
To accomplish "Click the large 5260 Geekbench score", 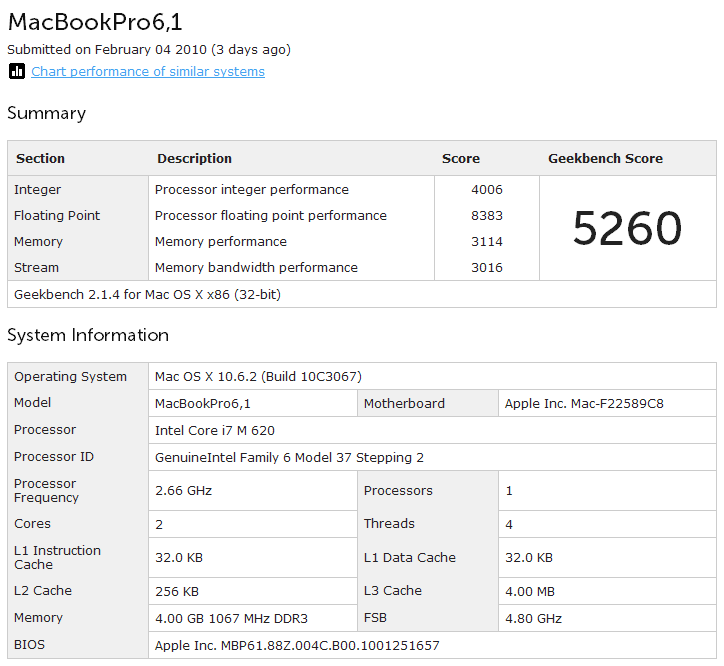I will [627, 228].
